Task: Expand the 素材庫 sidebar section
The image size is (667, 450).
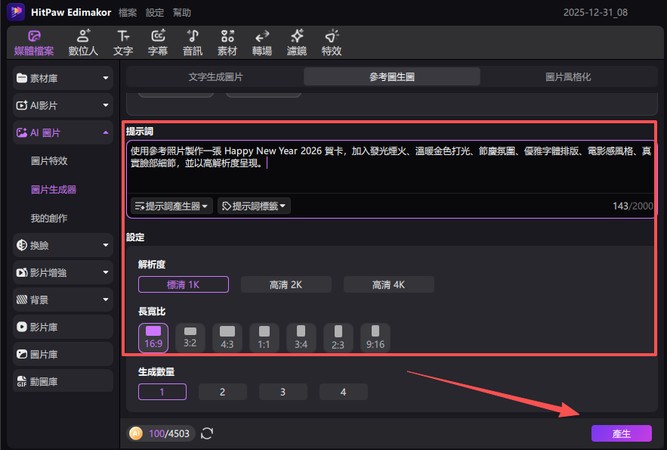Action: pos(63,78)
